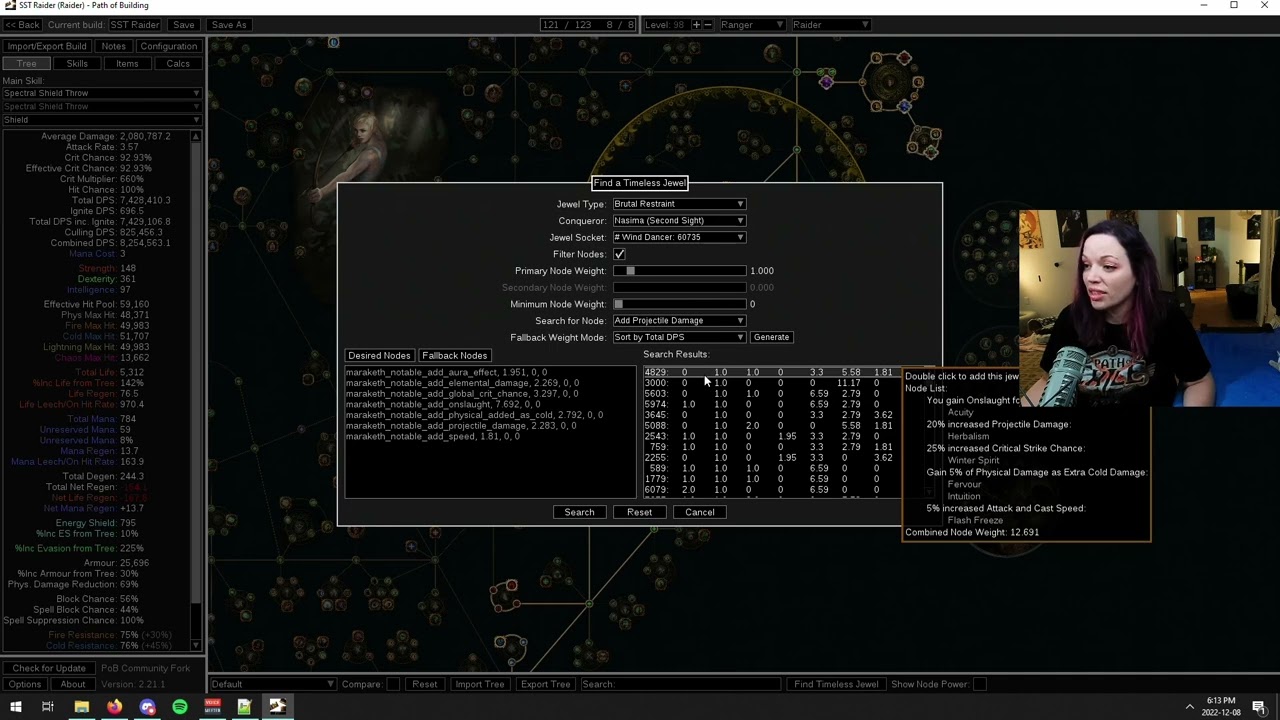Select the Fallback Nodes tab
Image resolution: width=1280 pixels, height=720 pixels.
point(454,355)
